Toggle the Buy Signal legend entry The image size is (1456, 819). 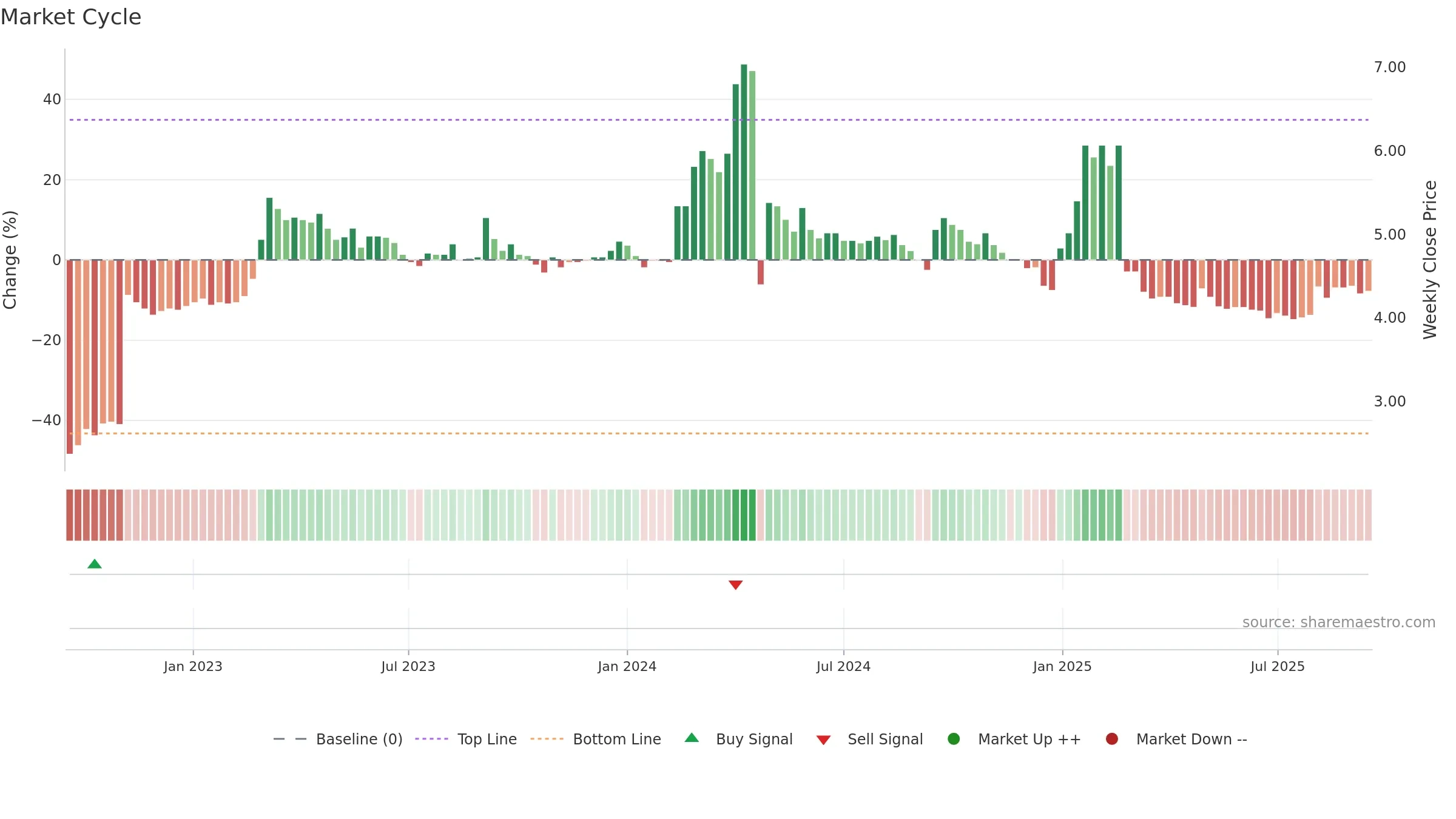pos(738,739)
